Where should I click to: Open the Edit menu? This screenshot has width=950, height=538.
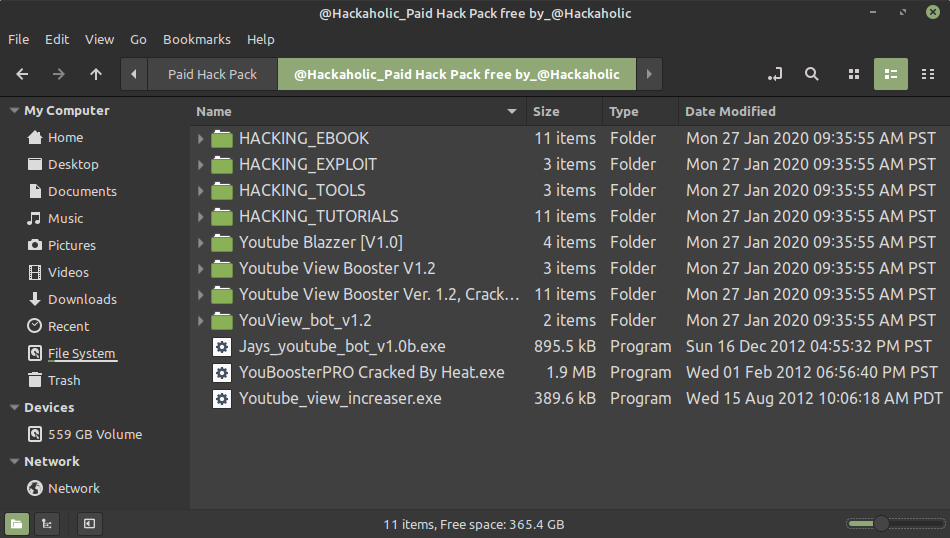click(57, 39)
